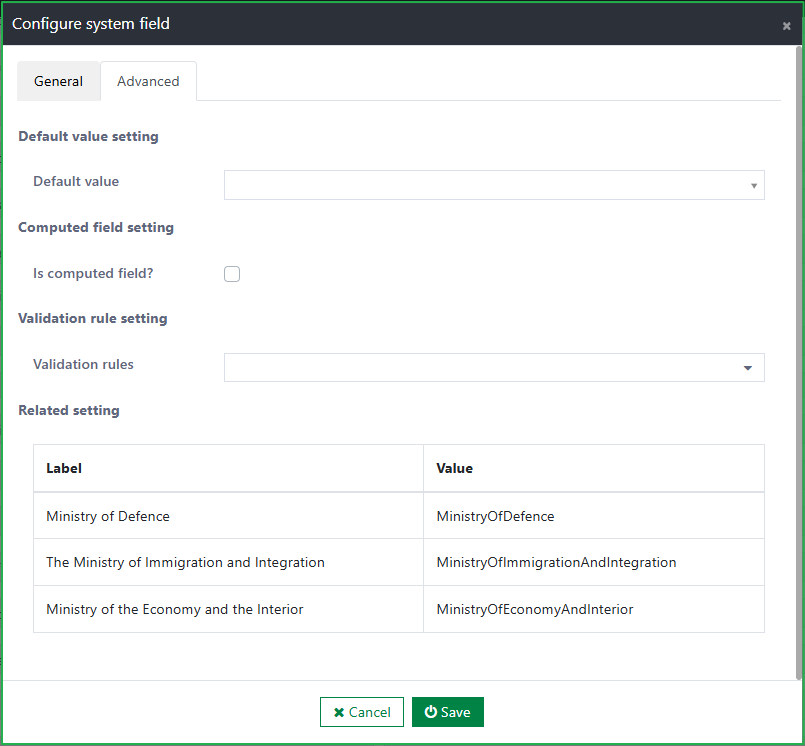The height and width of the screenshot is (746, 805).
Task: Close the Configure system field dialog
Action: point(786,26)
